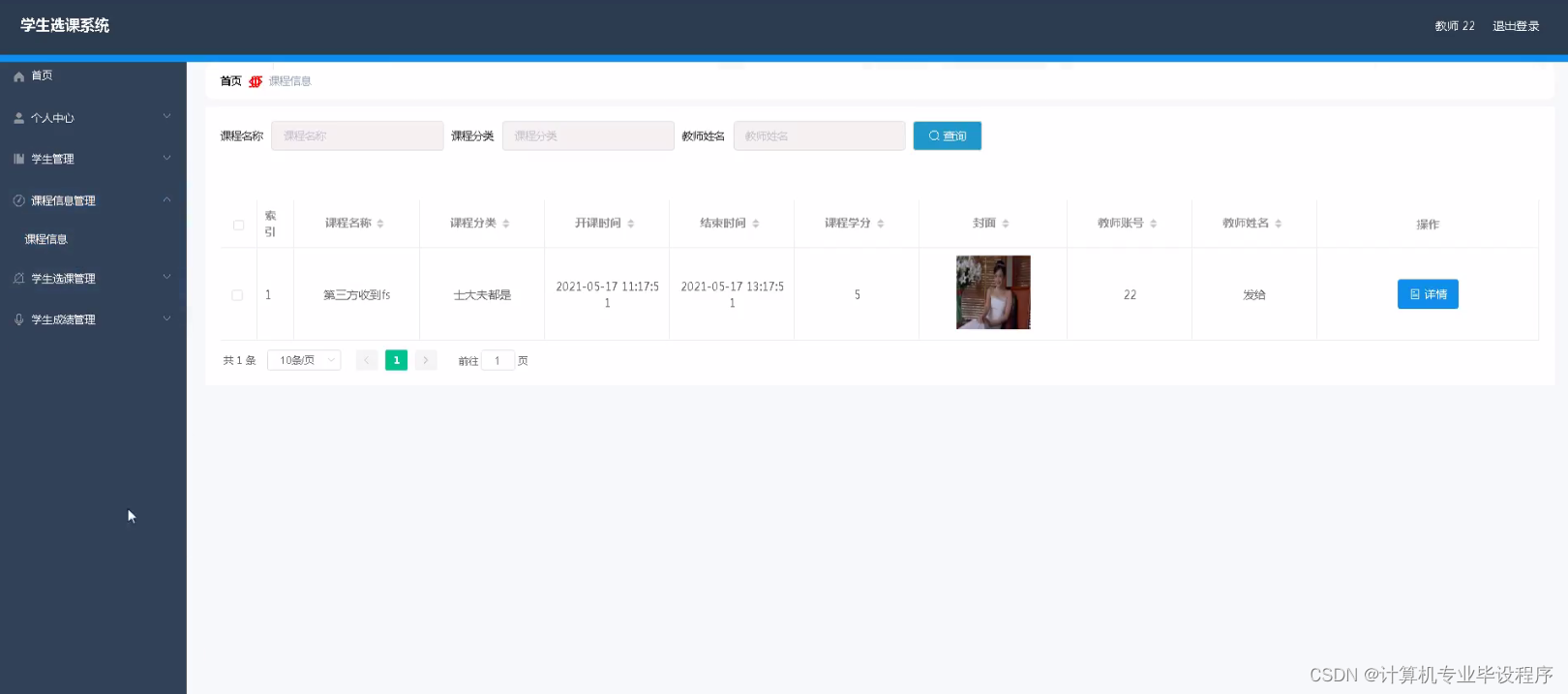Open the course cover thumbnail

[x=993, y=292]
